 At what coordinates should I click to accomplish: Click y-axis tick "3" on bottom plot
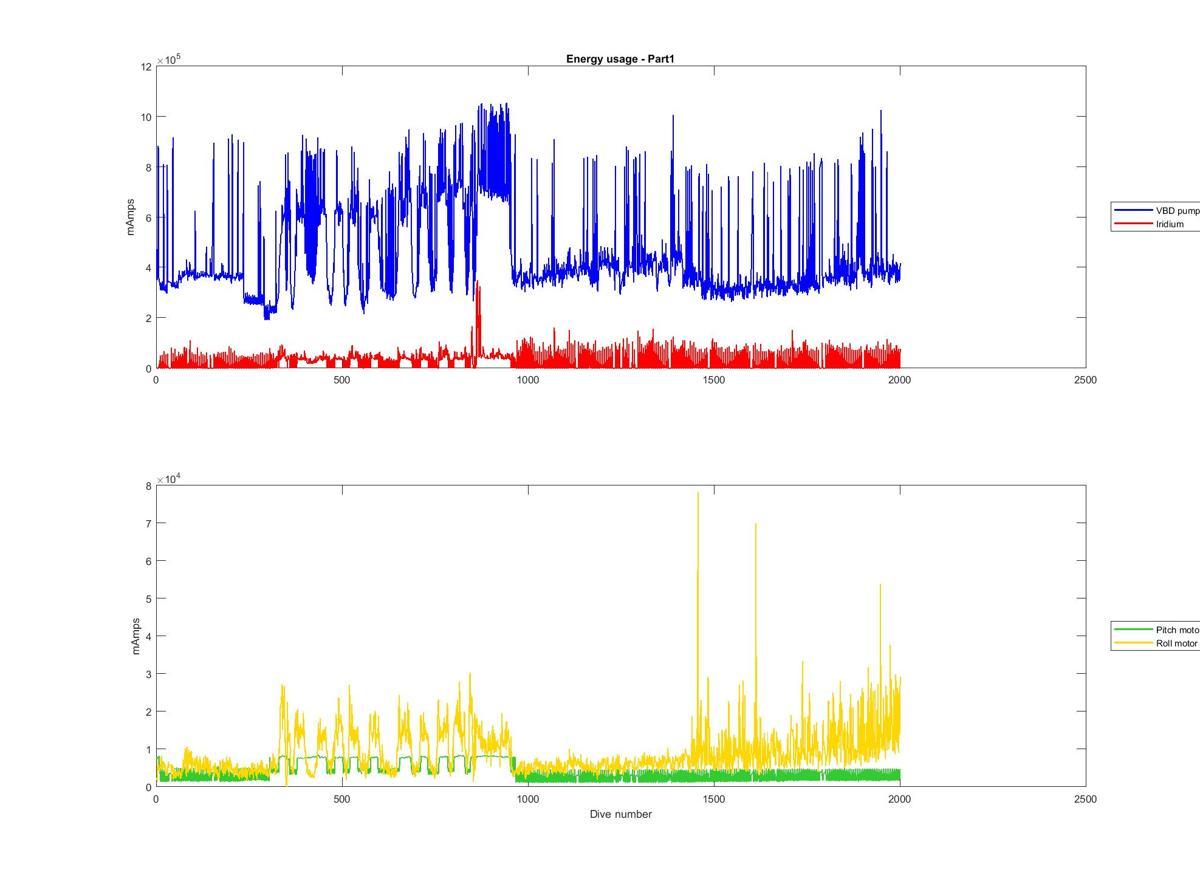coord(149,674)
